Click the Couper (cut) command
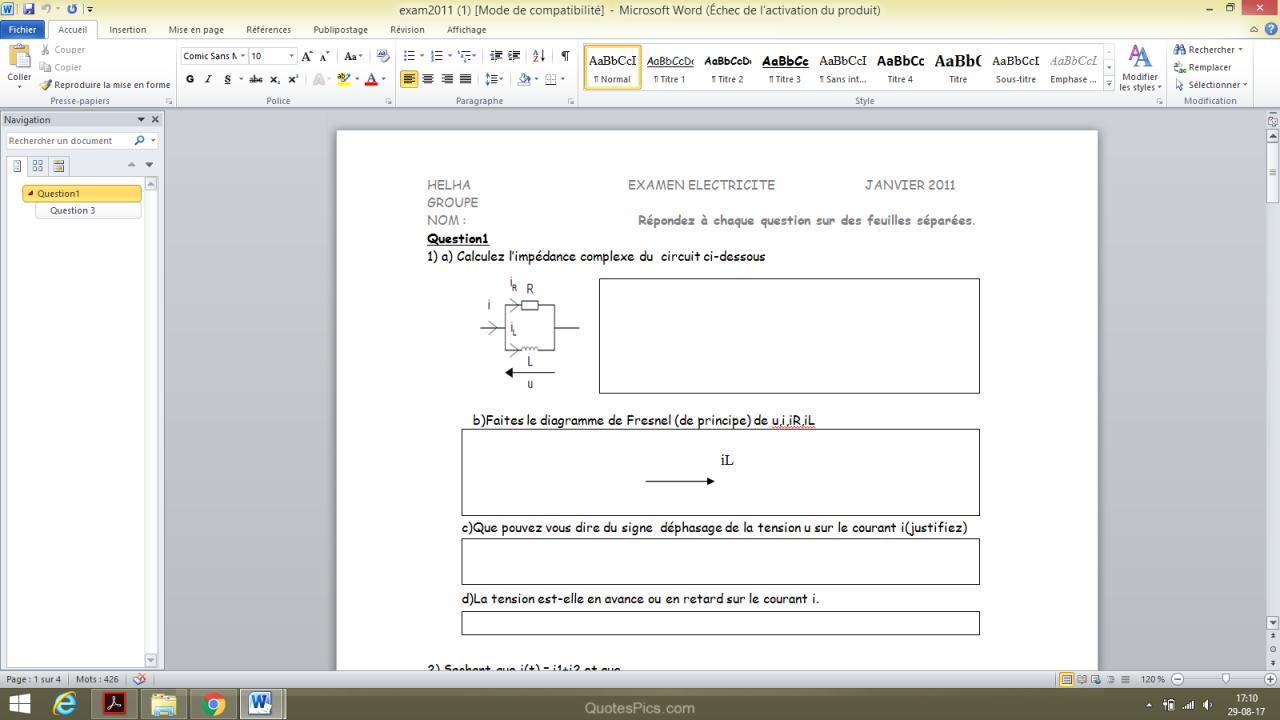 62,50
